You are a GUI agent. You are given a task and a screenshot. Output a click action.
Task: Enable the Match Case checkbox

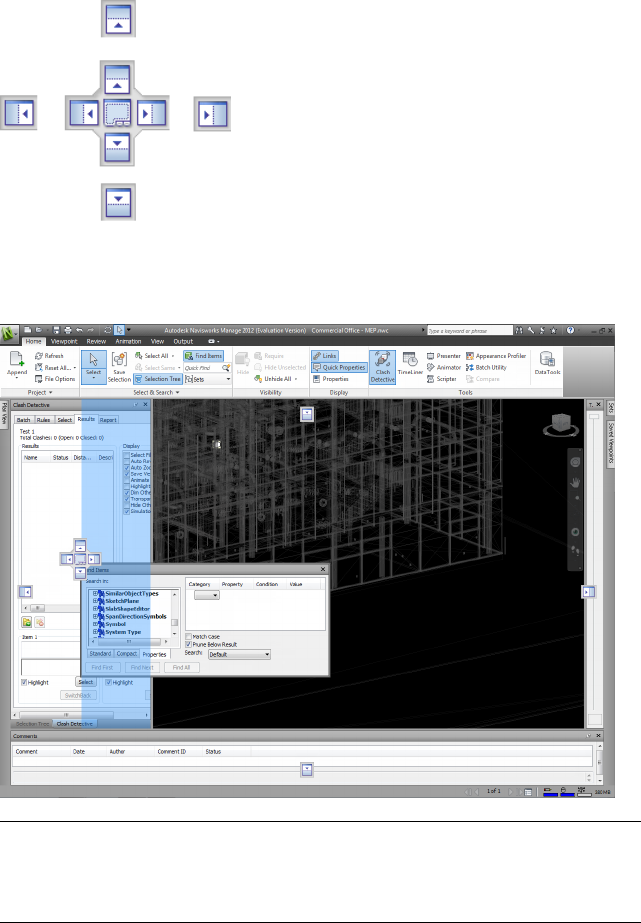coord(188,636)
